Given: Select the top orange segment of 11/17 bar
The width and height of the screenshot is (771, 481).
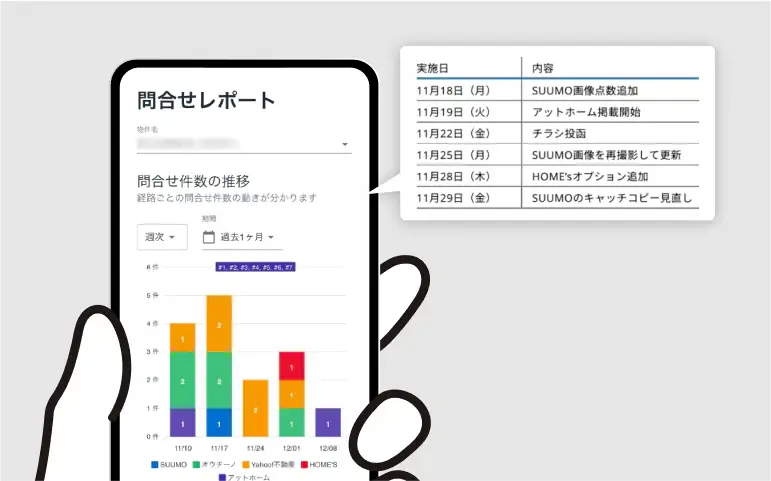Looking at the screenshot, I should click(x=219, y=323).
